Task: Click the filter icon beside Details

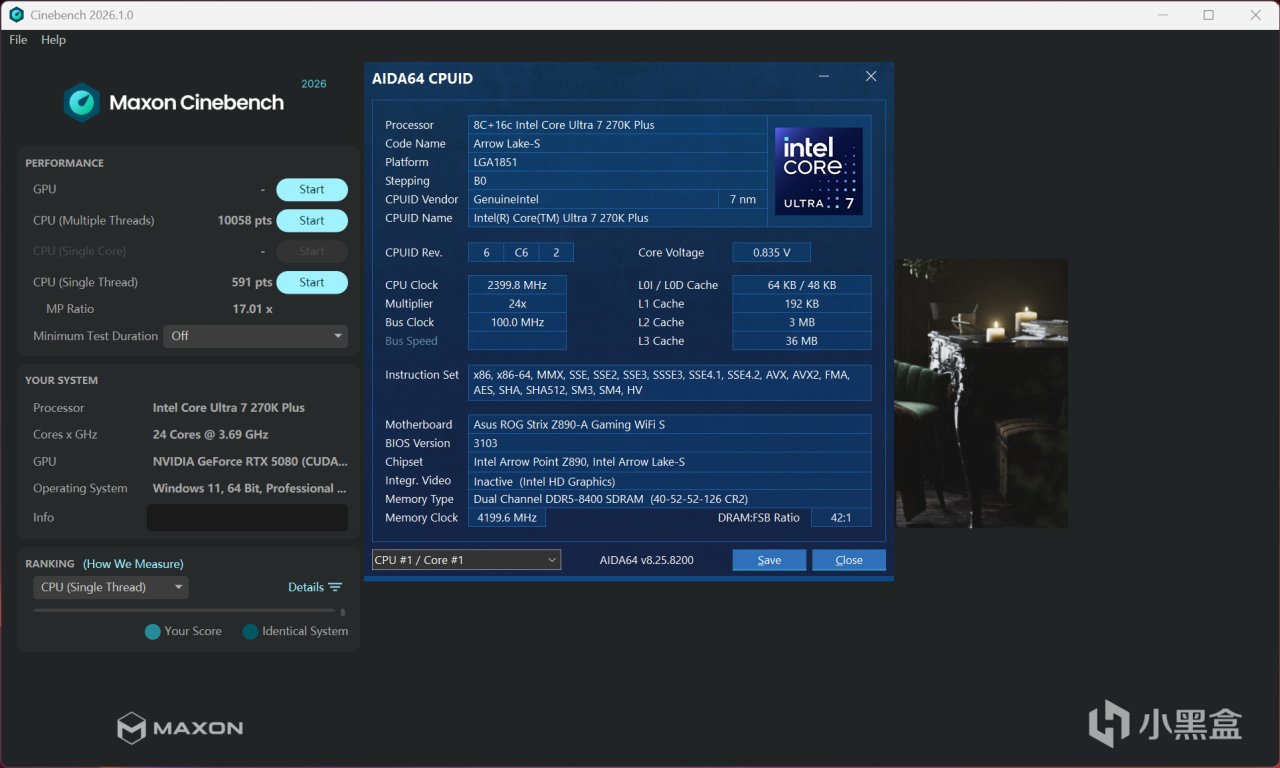Action: (x=335, y=587)
